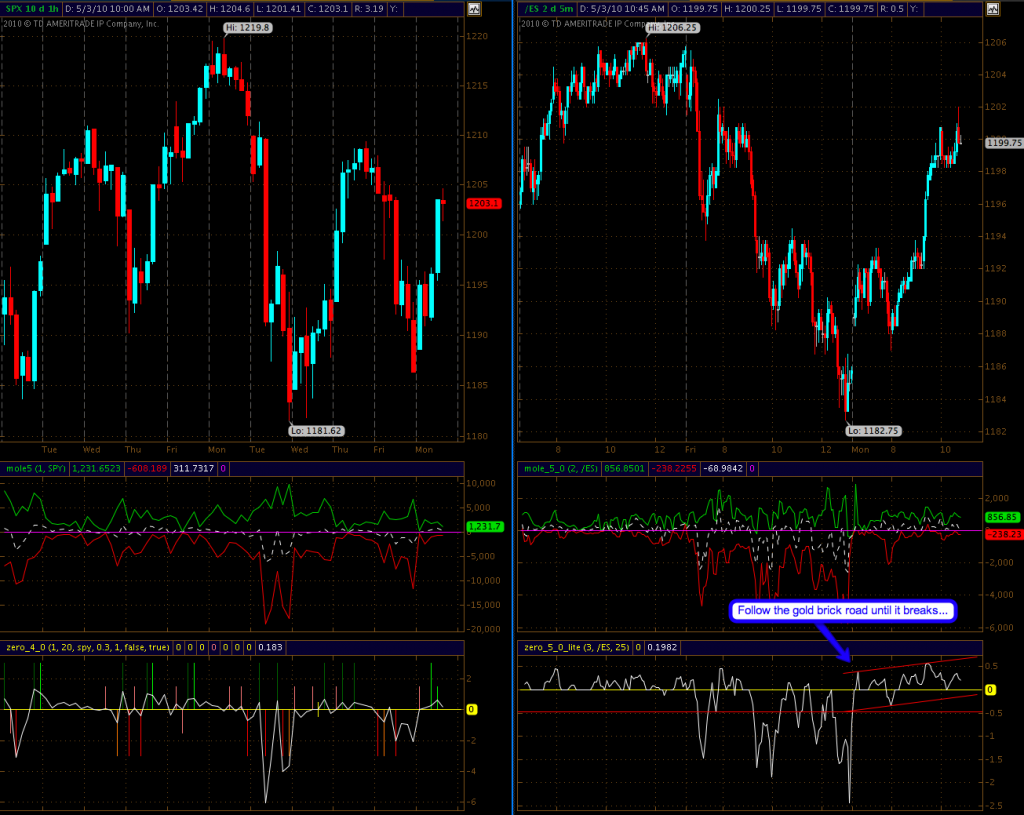Click the gold brick road annotation bubble

[843, 610]
